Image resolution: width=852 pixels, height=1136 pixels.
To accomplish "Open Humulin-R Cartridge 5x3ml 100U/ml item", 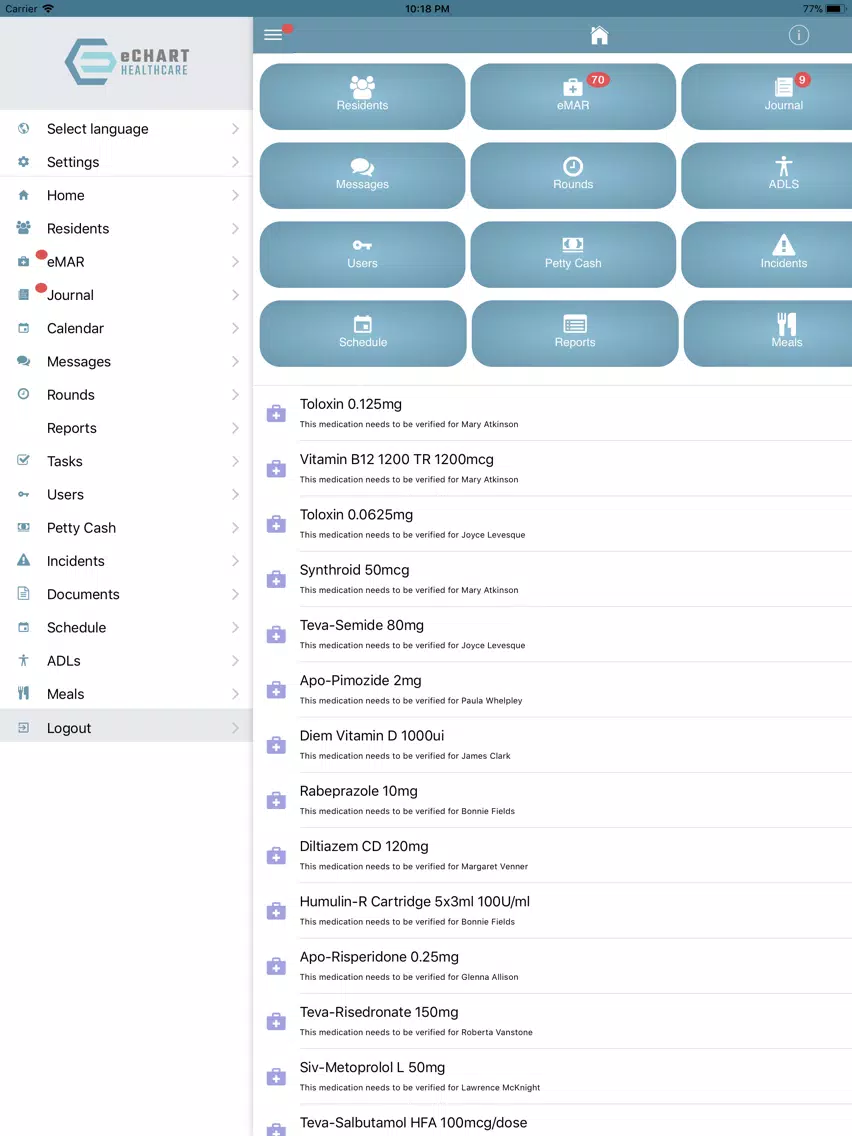I will (x=552, y=911).
